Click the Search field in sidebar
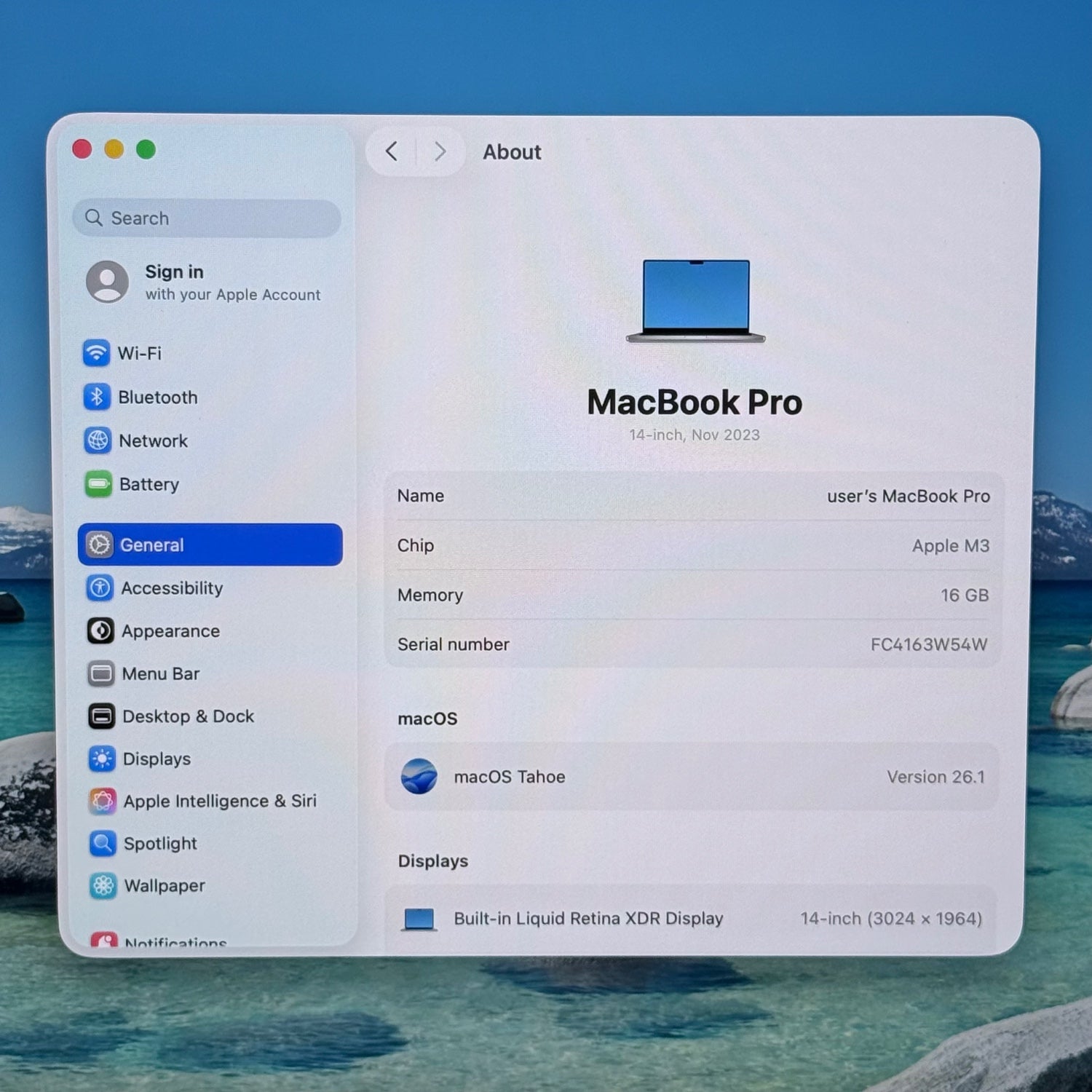 pos(207,218)
